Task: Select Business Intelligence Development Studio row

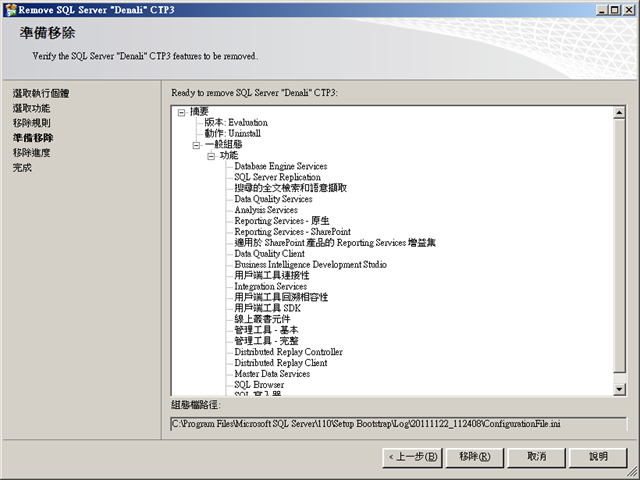Action: (x=311, y=265)
